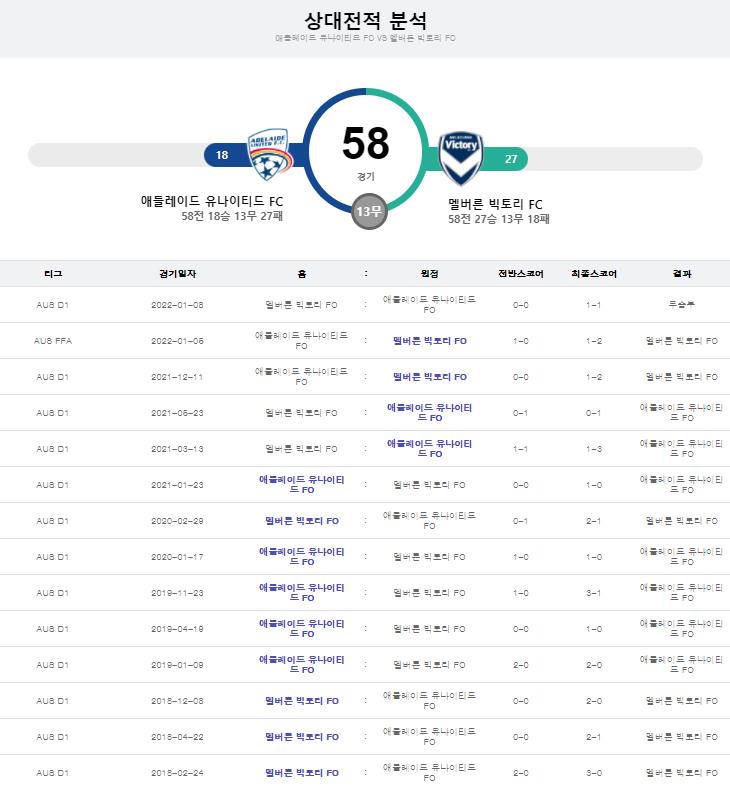Select the 58전 27승 13무 18패 record text
The height and width of the screenshot is (790, 730).
499,219
